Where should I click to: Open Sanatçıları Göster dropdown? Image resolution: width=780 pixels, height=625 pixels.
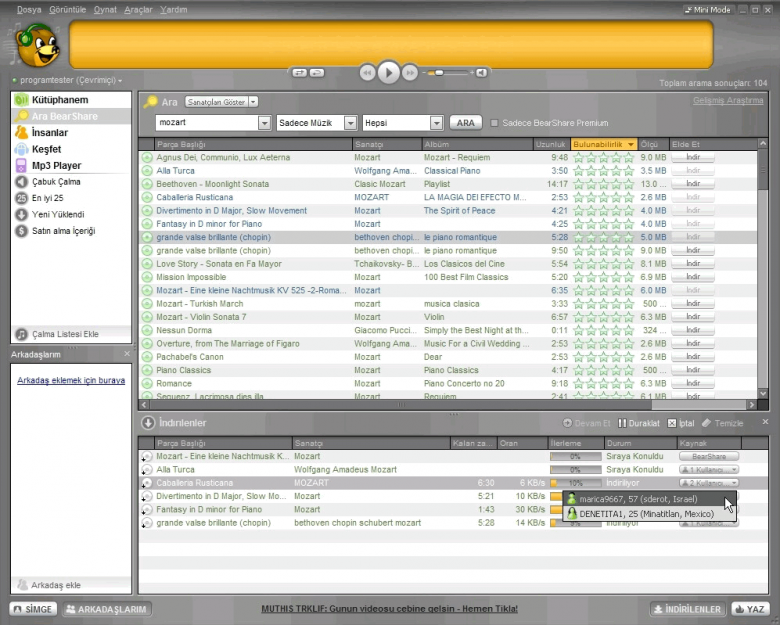[x=221, y=102]
